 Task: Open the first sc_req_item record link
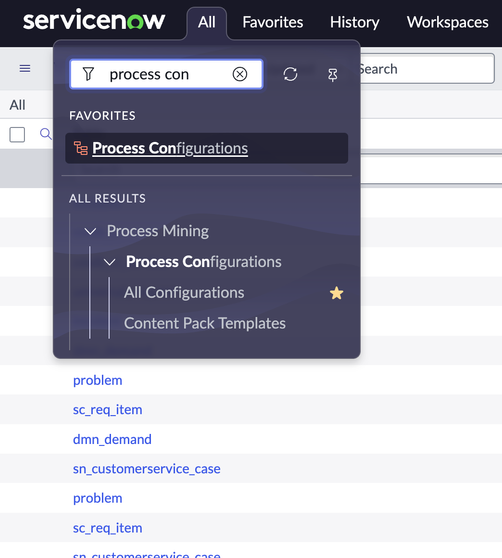pyautogui.click(x=107, y=410)
